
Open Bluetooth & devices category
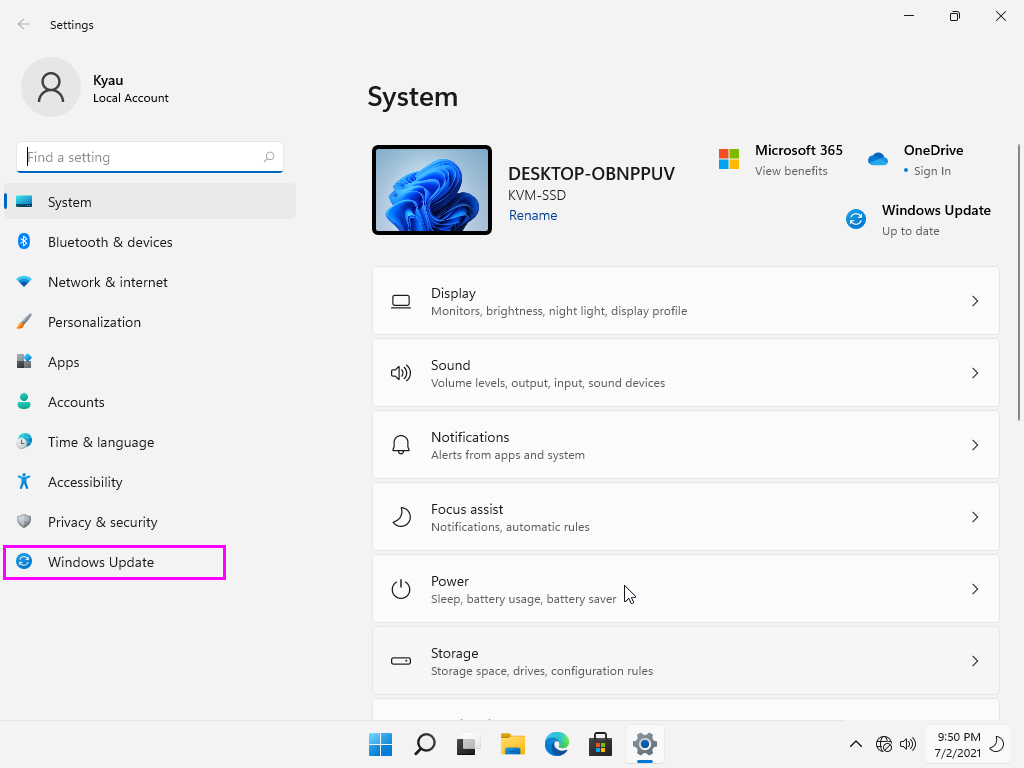point(150,242)
